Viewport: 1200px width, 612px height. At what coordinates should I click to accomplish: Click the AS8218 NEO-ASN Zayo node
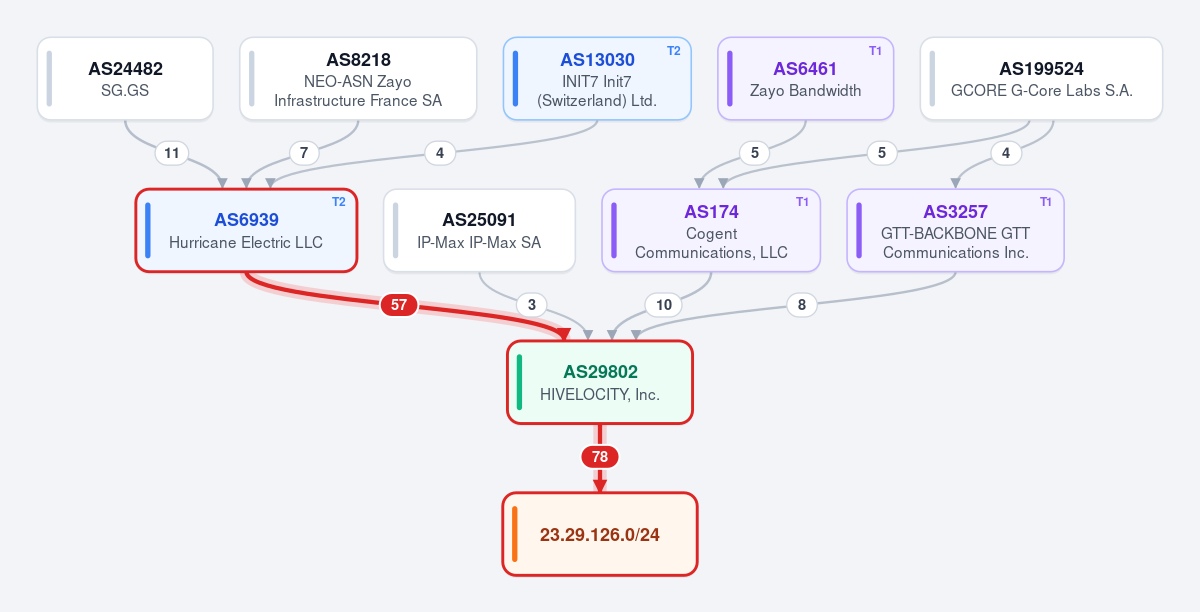tap(358, 79)
